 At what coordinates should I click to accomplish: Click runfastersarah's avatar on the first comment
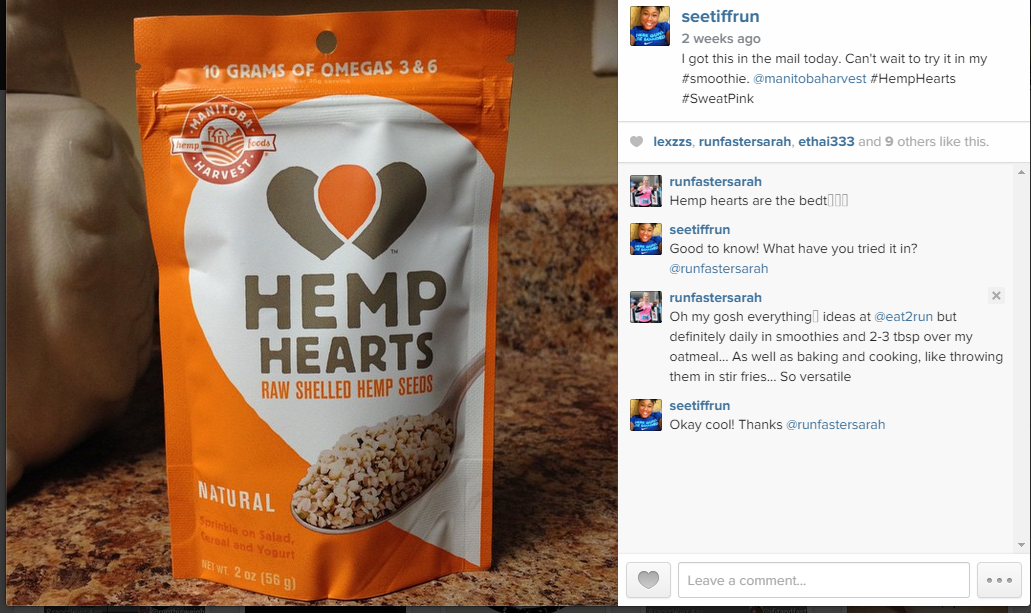click(x=646, y=191)
